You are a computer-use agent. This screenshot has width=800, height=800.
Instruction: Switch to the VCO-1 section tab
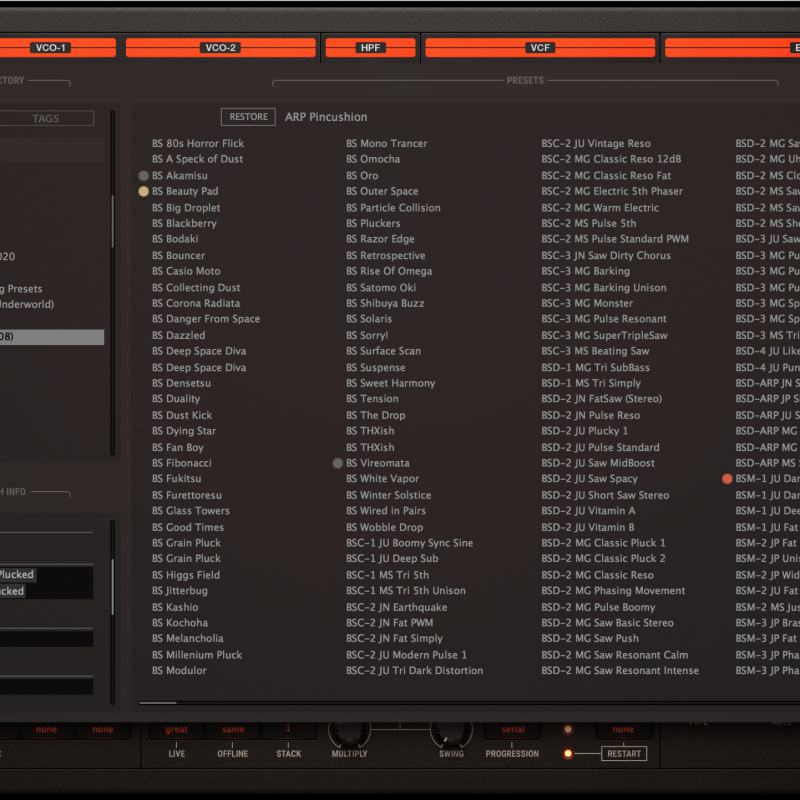tap(52, 47)
